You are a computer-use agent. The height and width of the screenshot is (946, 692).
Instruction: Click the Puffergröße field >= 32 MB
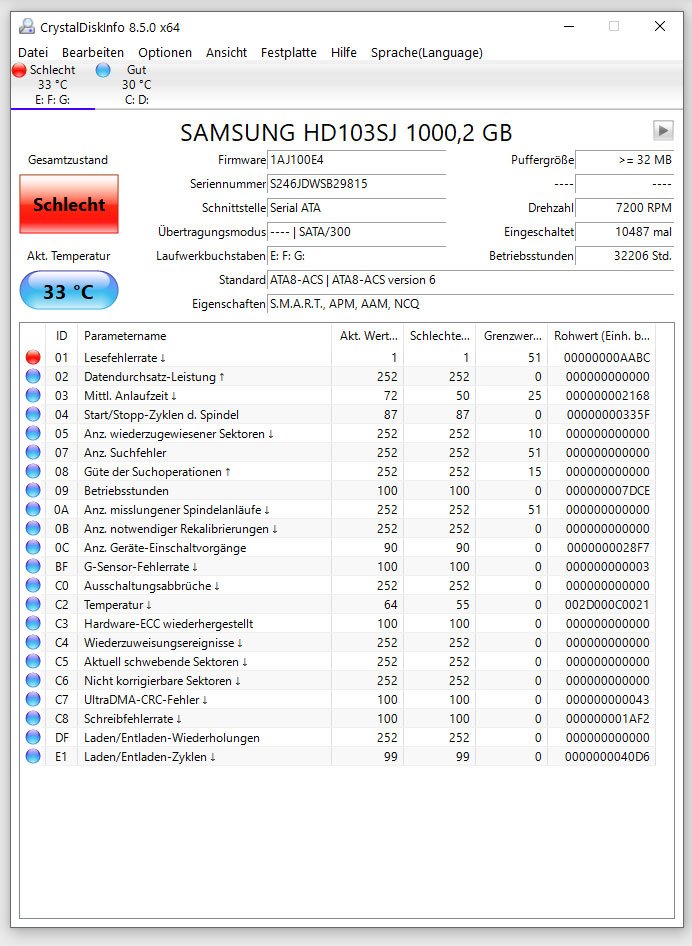[x=624, y=160]
